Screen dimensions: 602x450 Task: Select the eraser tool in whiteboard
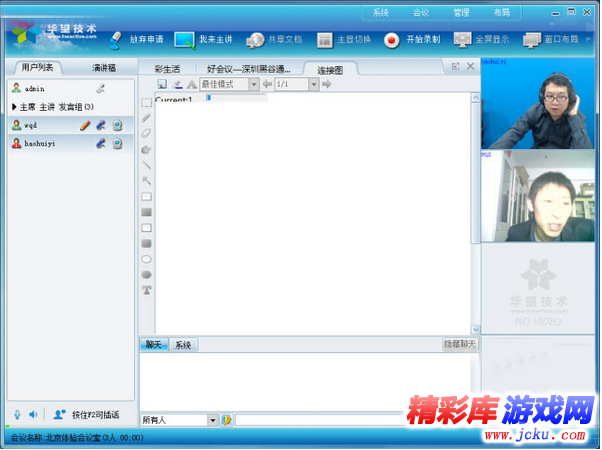click(147, 133)
